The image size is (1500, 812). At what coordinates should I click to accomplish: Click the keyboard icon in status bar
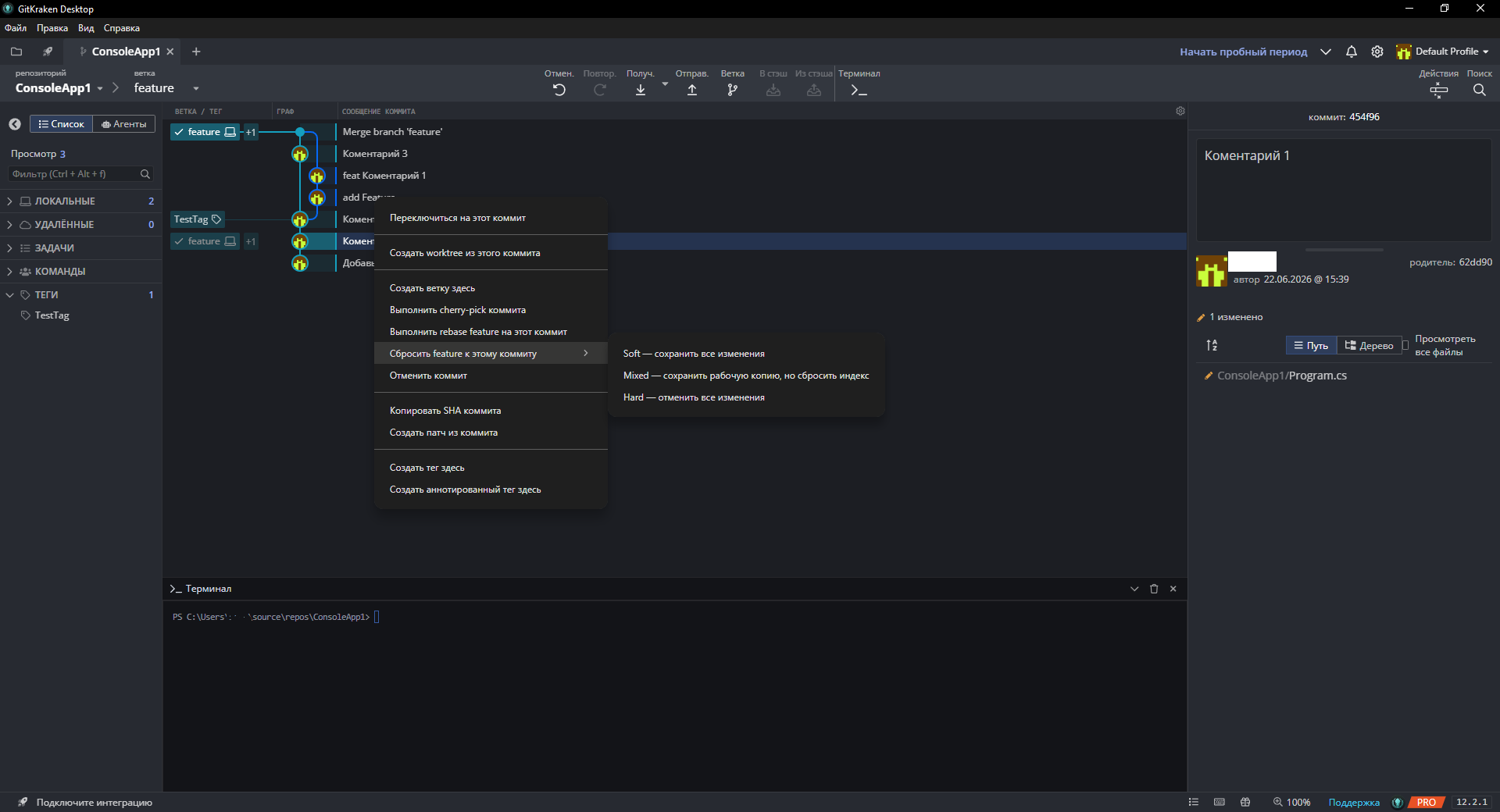[1220, 802]
